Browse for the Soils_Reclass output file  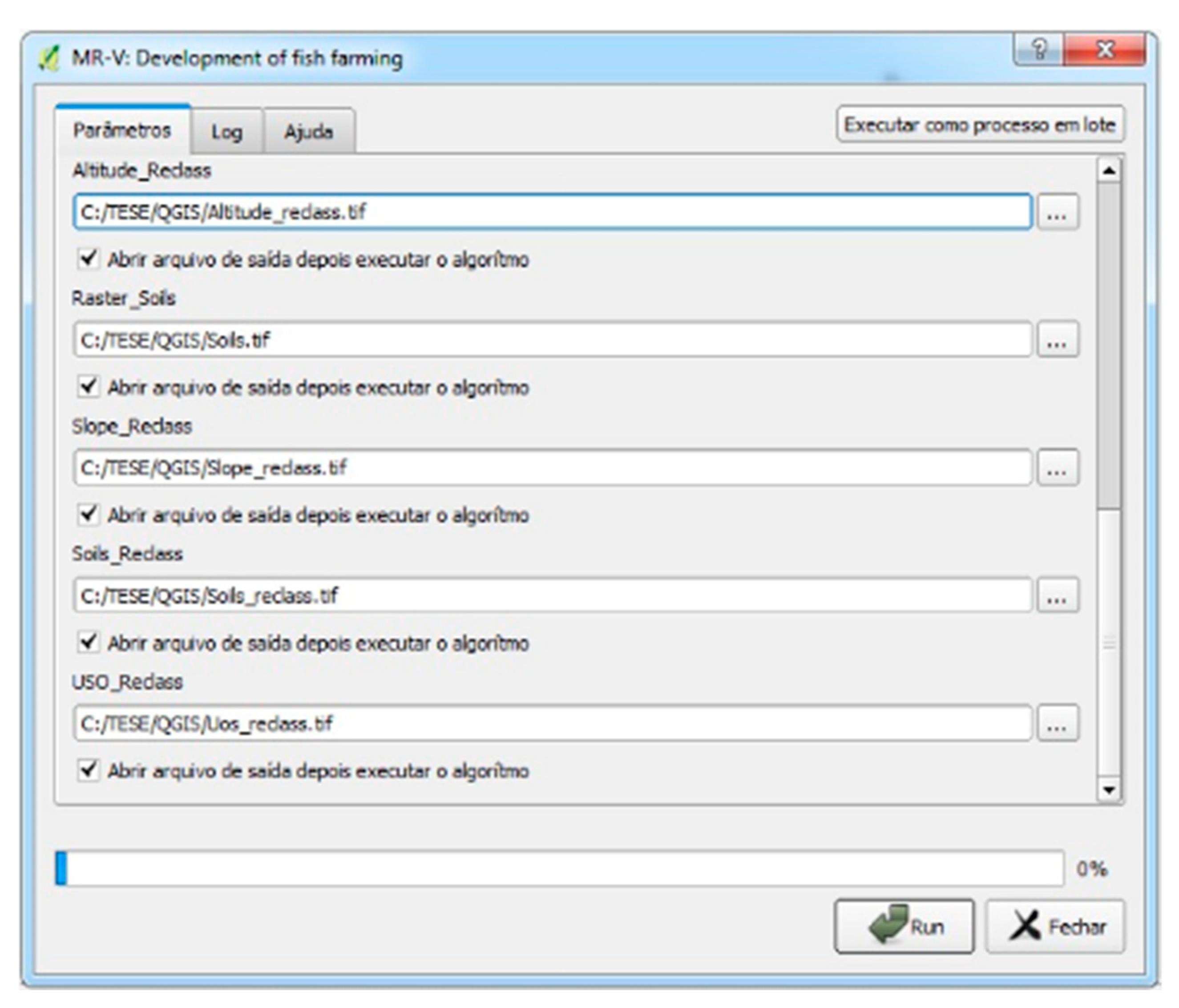tap(1057, 595)
